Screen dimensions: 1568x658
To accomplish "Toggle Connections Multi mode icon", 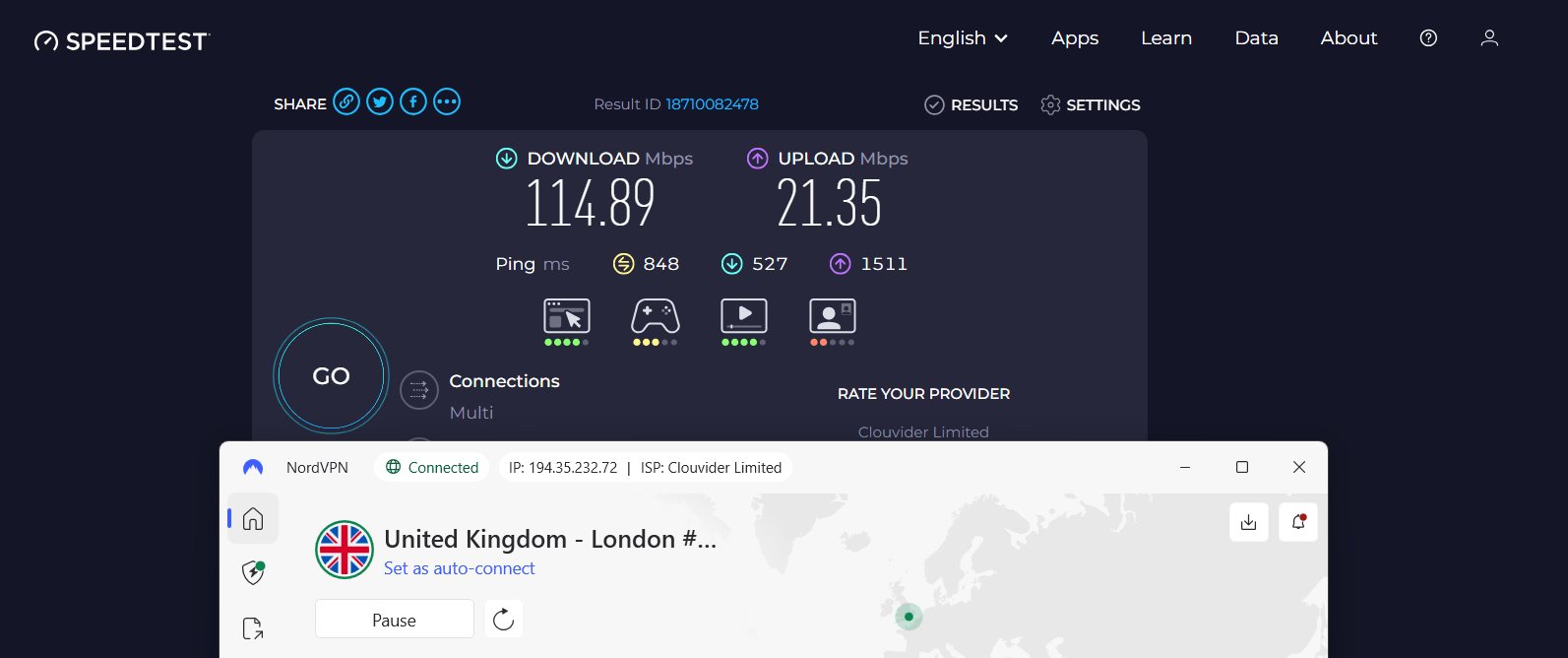I will pos(419,390).
